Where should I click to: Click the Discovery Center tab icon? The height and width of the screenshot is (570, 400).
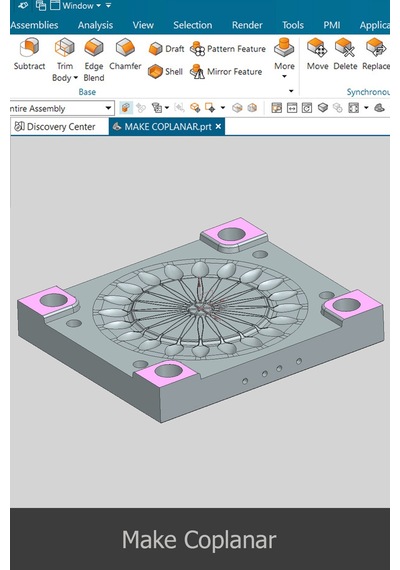[x=19, y=127]
